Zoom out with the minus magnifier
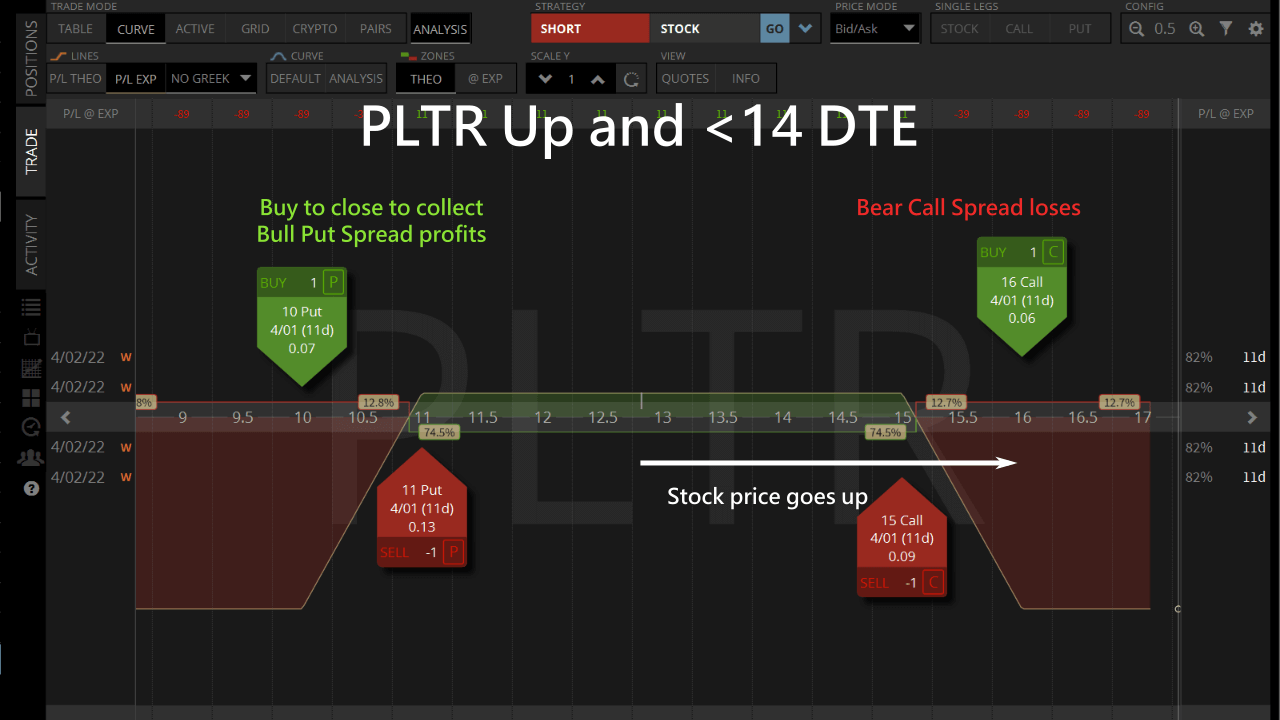1280x720 pixels. [1137, 29]
